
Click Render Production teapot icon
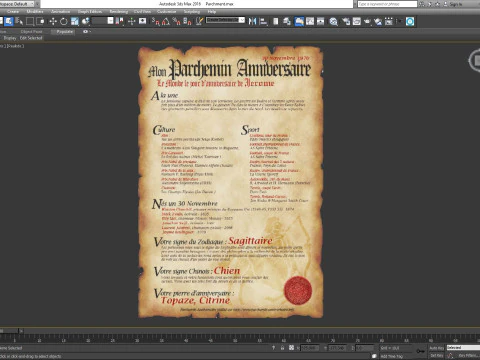[367, 21]
